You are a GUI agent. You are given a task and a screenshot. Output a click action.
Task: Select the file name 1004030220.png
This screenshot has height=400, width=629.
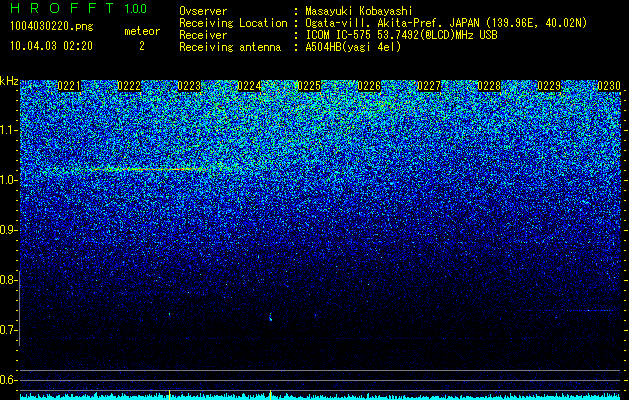point(52,27)
